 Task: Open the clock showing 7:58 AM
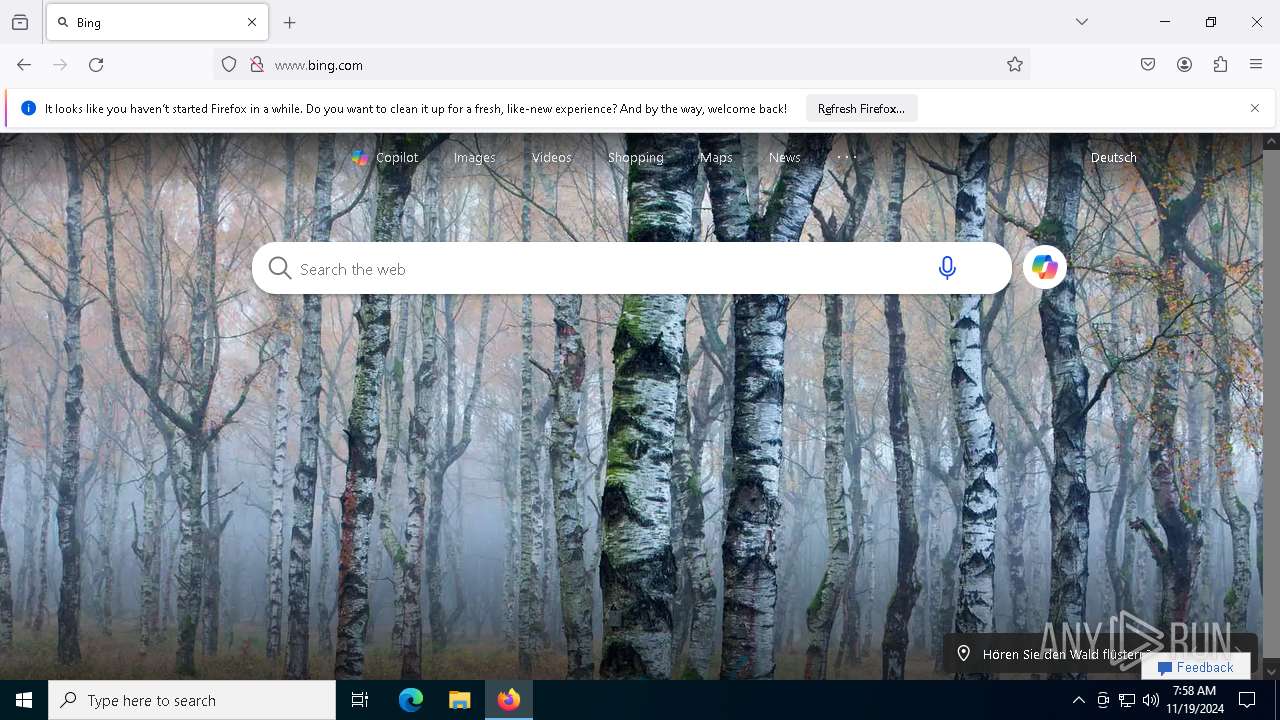tap(1195, 700)
